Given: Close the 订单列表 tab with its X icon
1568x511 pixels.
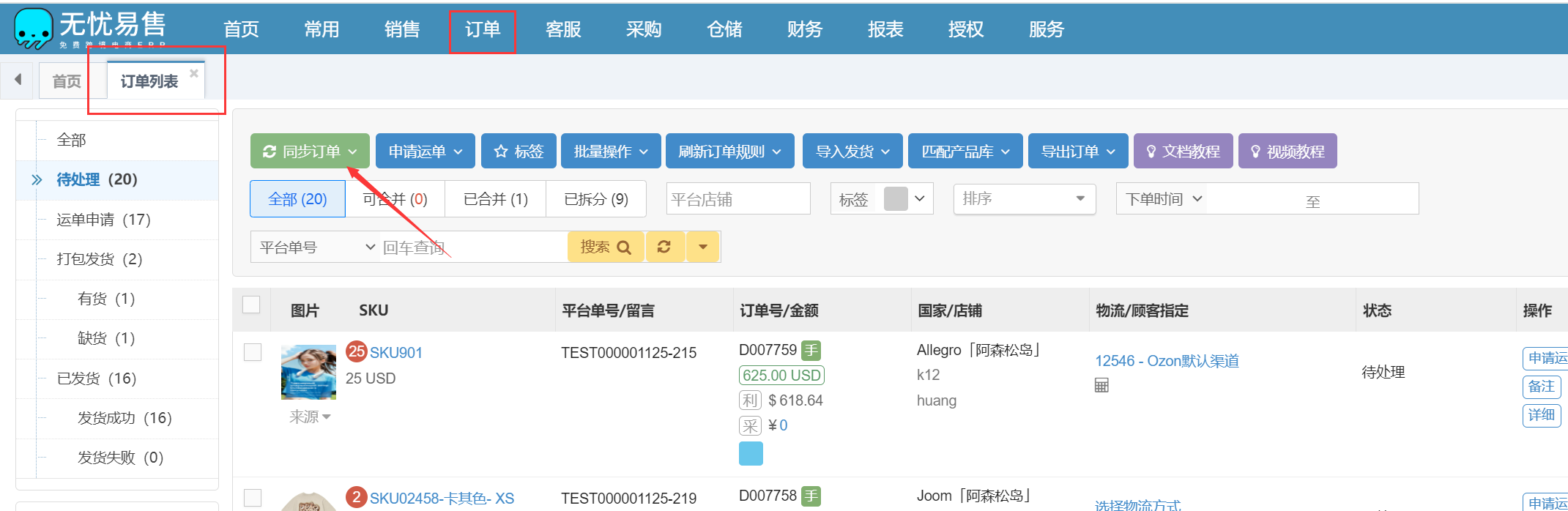Looking at the screenshot, I should [194, 73].
